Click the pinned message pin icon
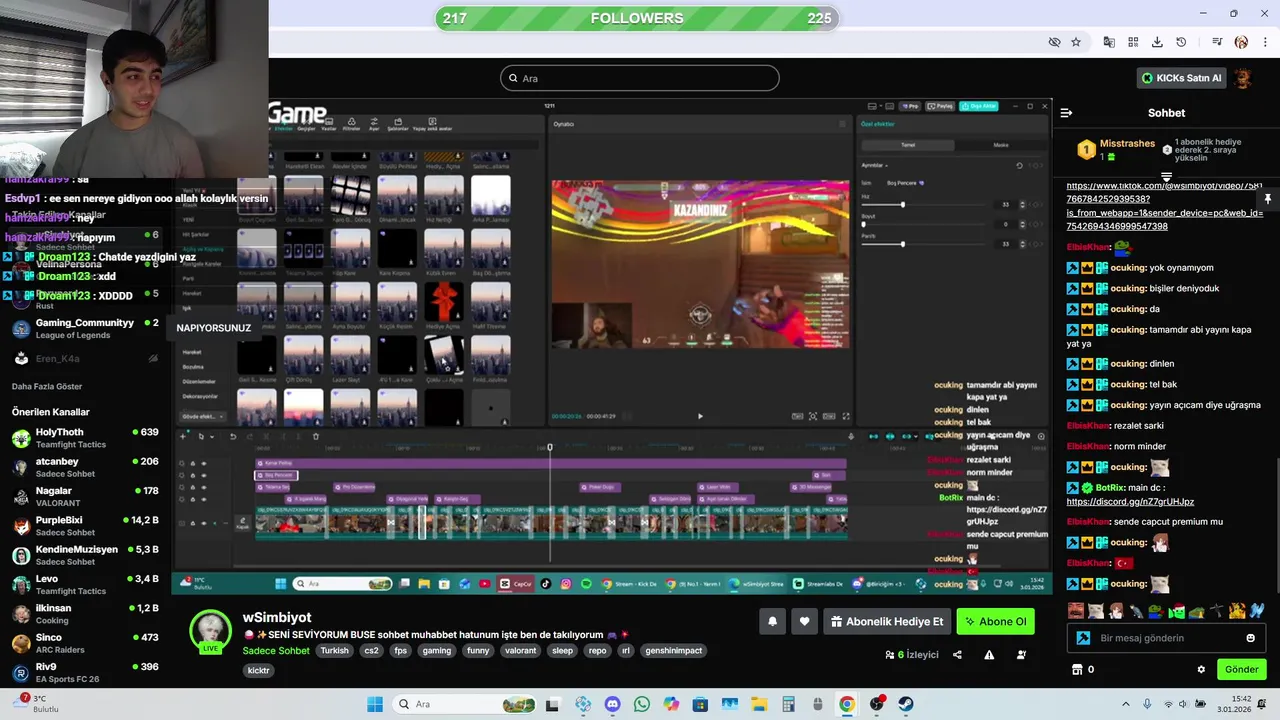The image size is (1280, 720). click(1267, 199)
